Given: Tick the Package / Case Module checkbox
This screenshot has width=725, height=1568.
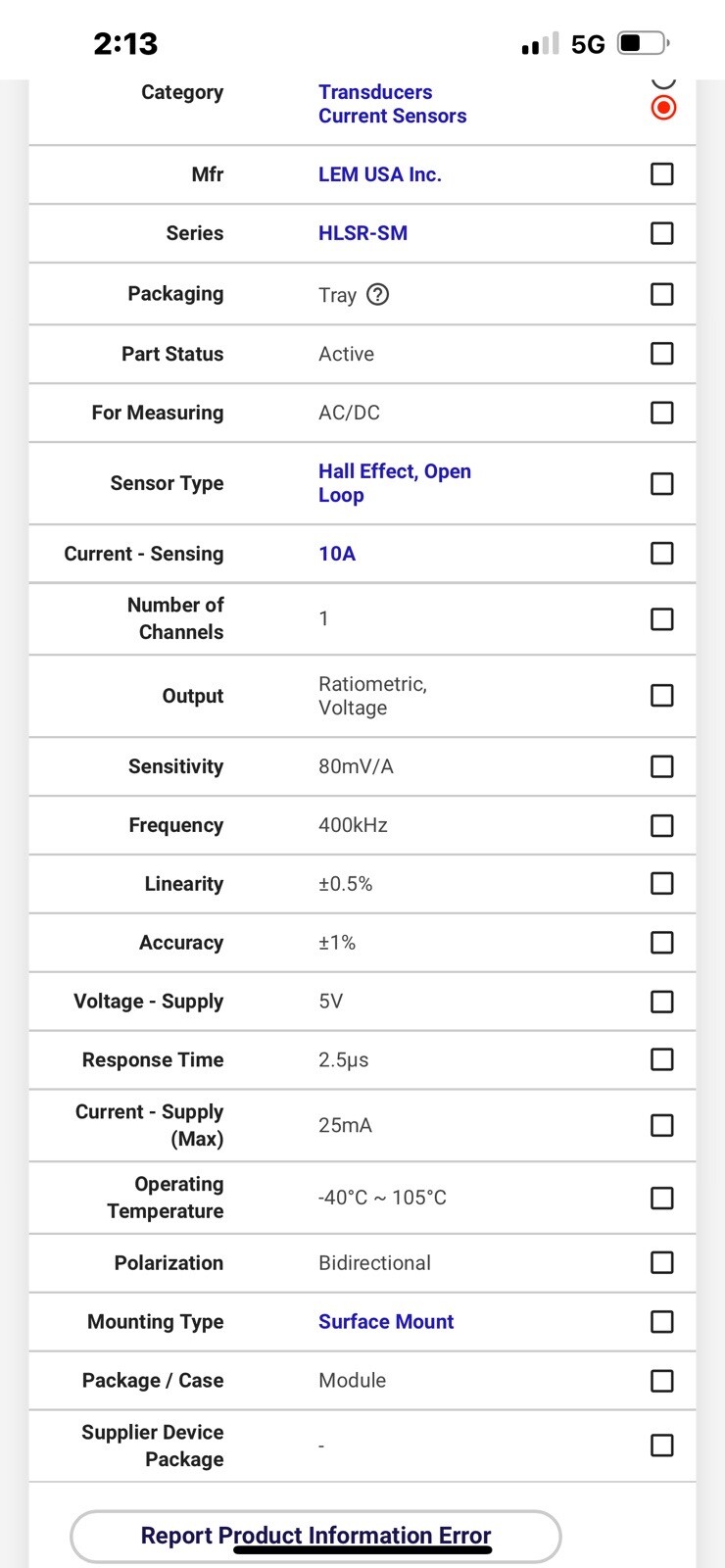Looking at the screenshot, I should click(x=662, y=1381).
